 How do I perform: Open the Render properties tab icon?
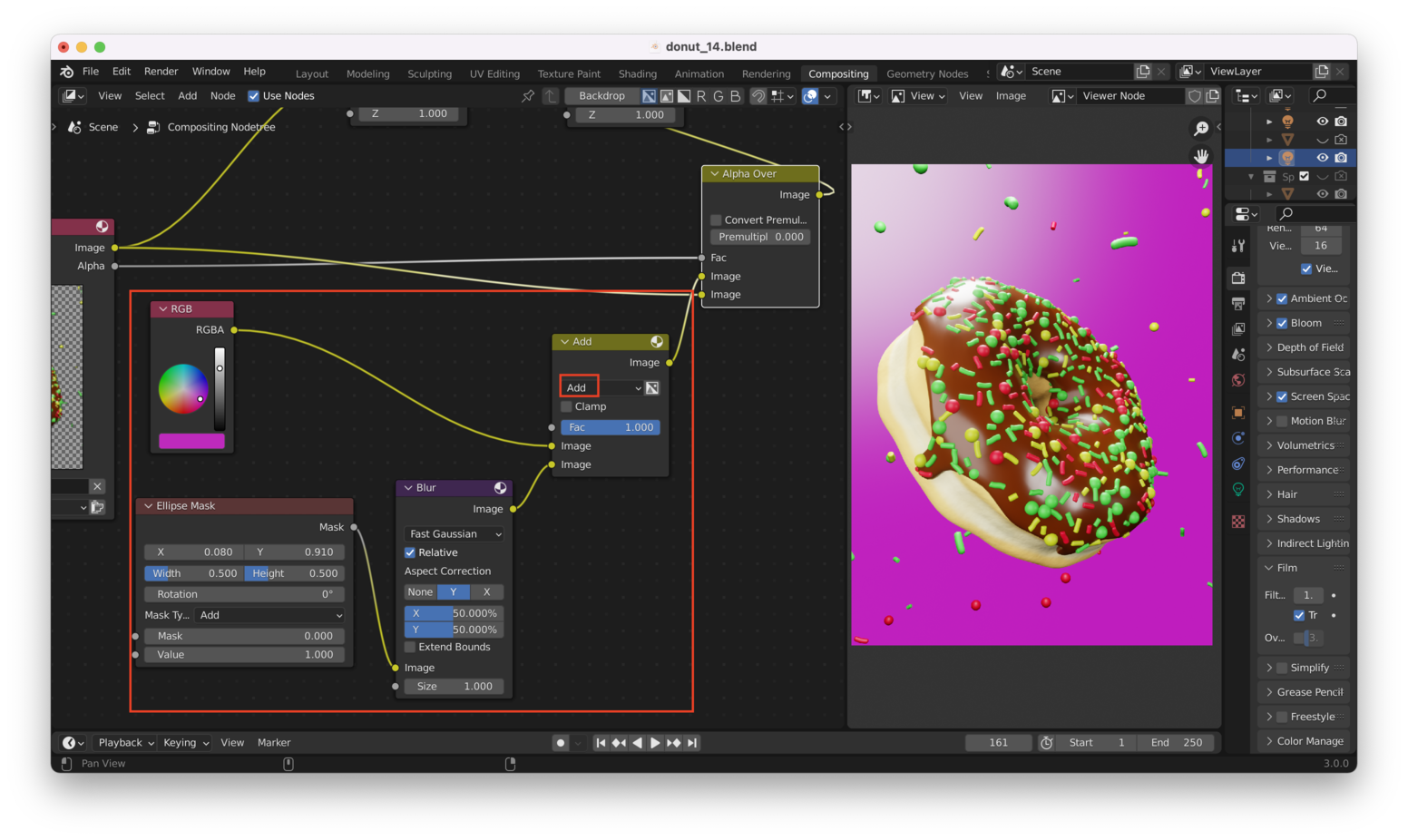(1238, 278)
